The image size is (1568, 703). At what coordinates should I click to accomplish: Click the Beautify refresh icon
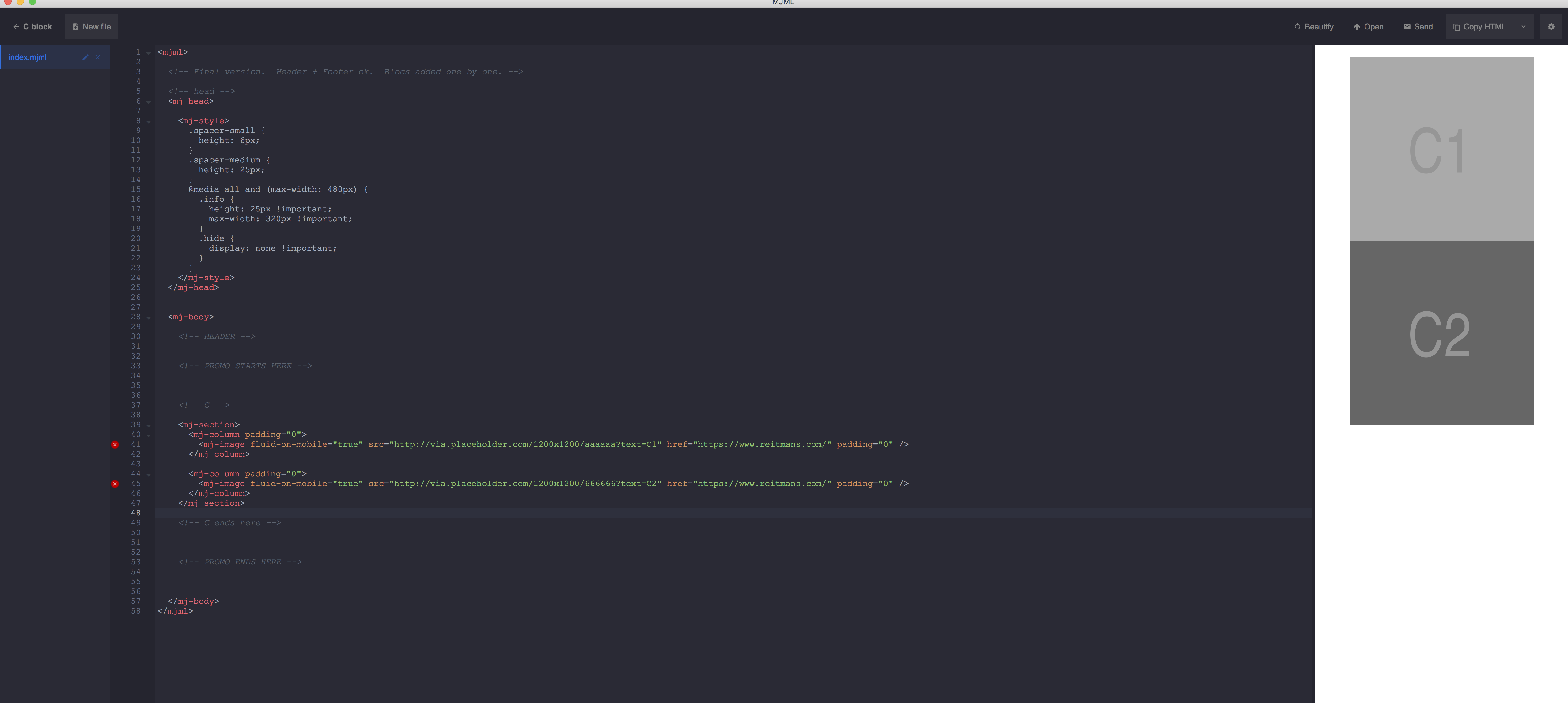coord(1297,26)
